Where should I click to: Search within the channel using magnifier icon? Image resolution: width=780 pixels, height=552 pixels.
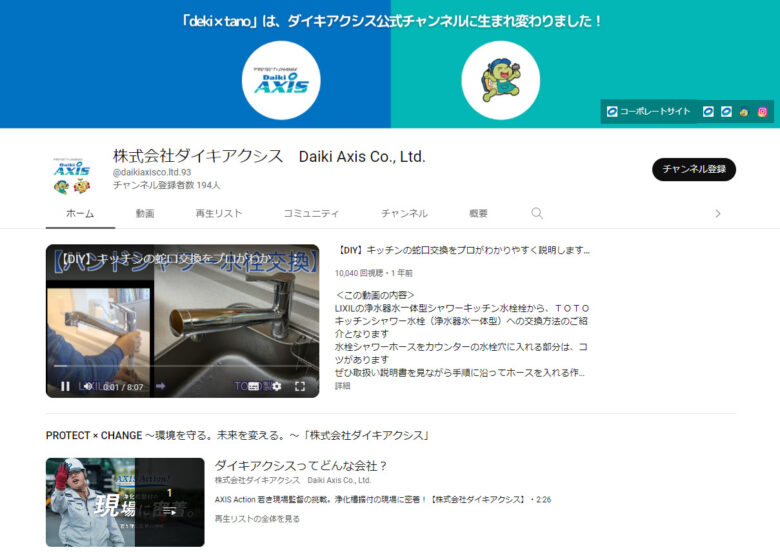537,213
